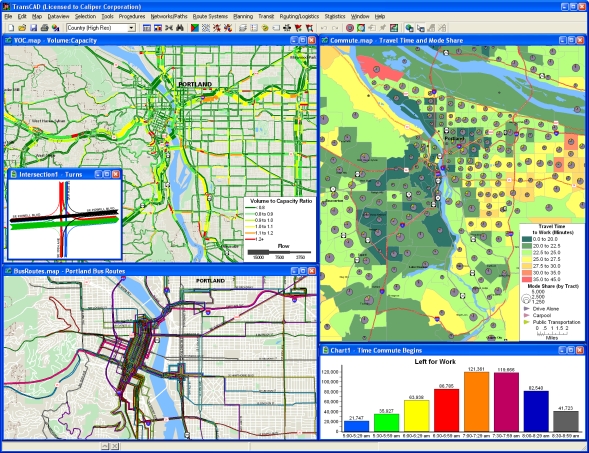Select the orange 7:00-7:29 am bar

coord(477,402)
